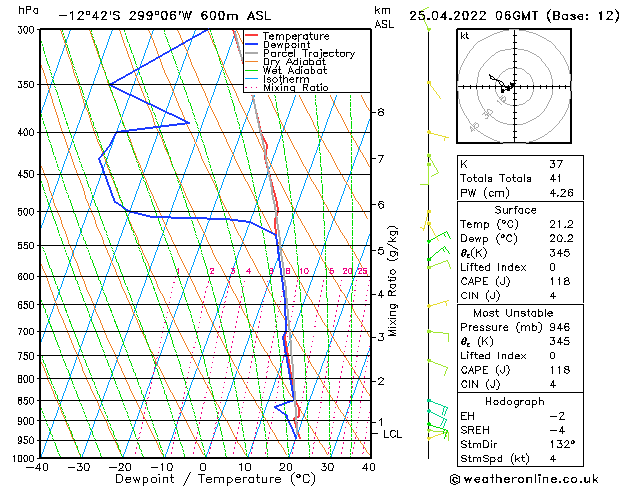
Task: Select the 'Wet Adiabat' legend label
Action: pos(295,70)
